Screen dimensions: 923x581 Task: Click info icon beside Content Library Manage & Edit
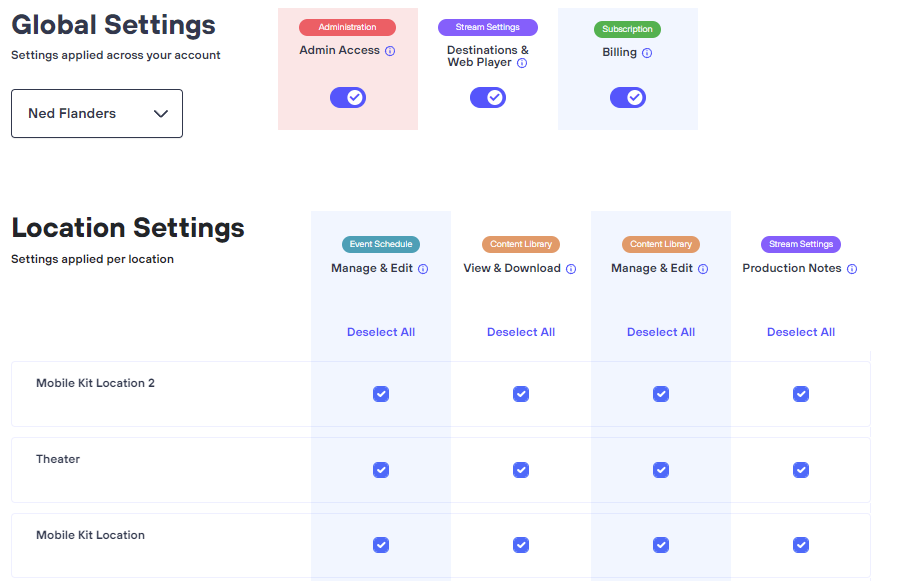703,269
